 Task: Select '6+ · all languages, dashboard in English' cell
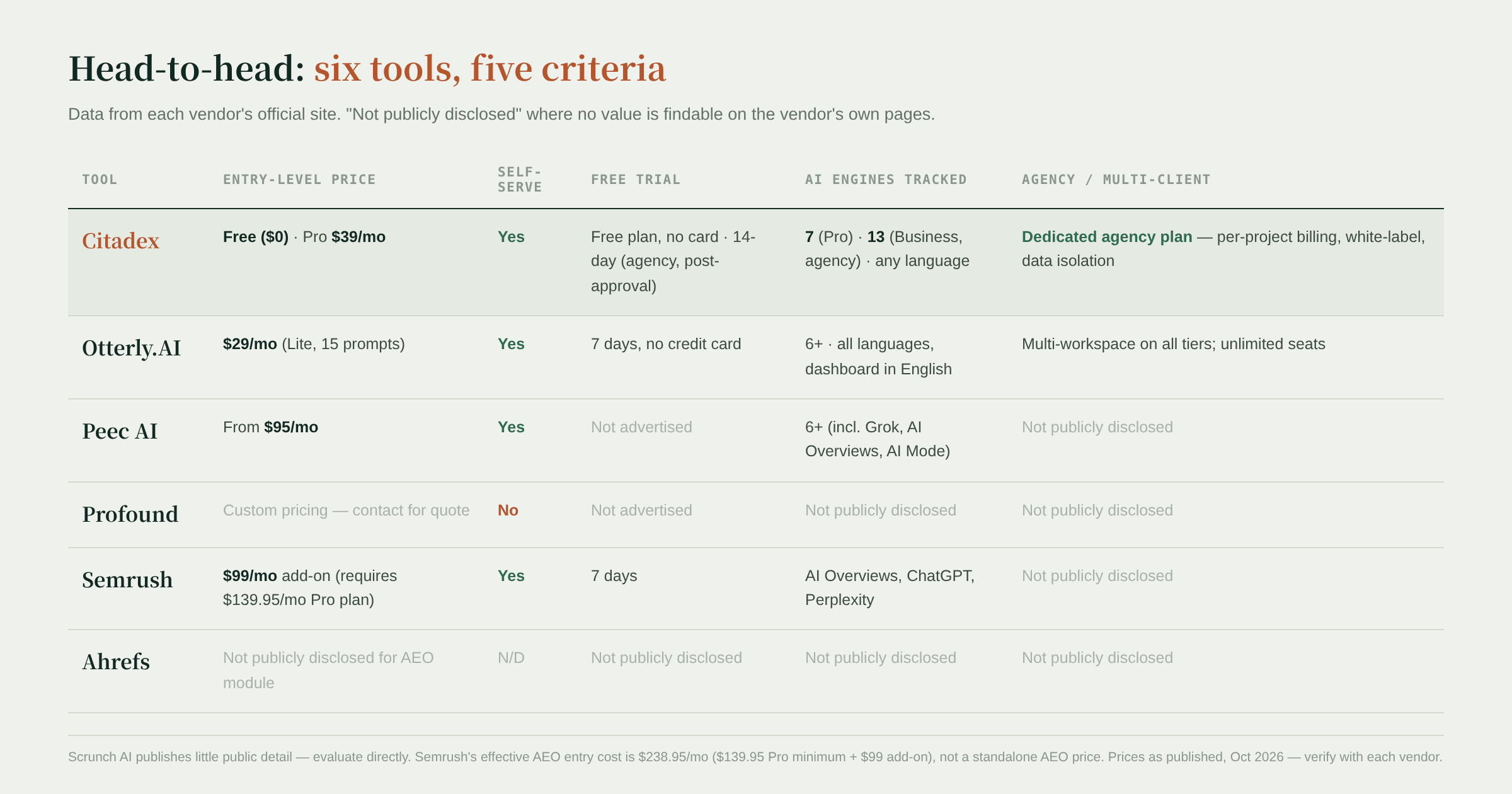click(878, 357)
